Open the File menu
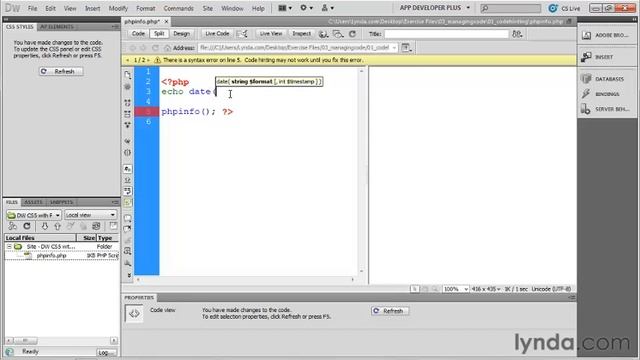This screenshot has width=640, height=360. [32, 8]
